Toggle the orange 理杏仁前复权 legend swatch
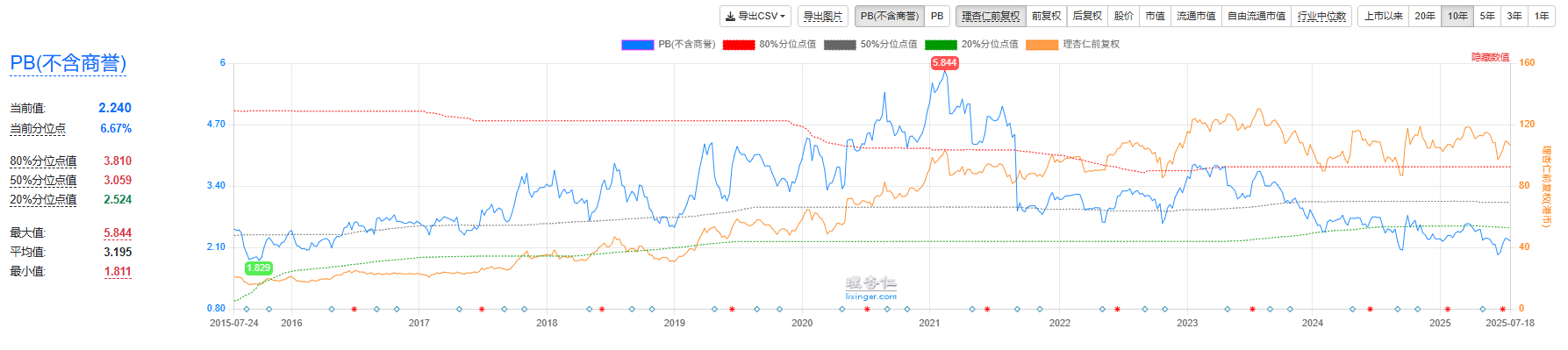 click(x=1042, y=45)
